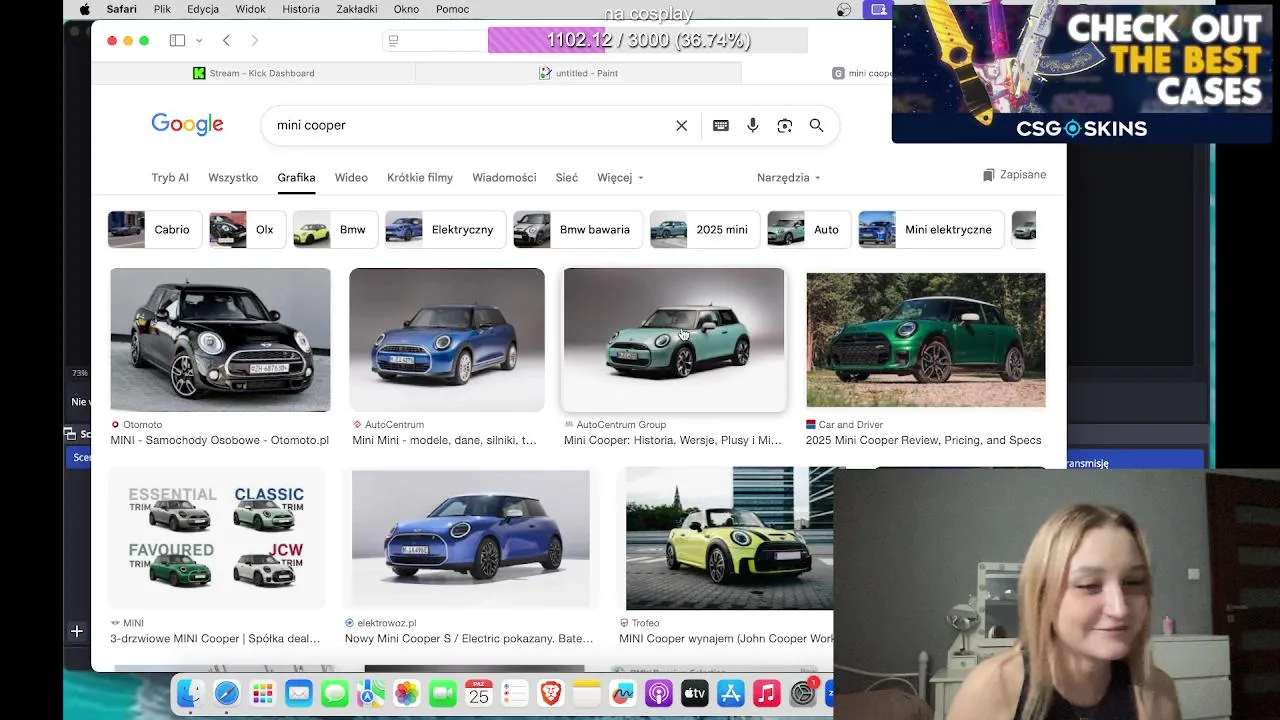Filter images by the Auto chip

808,229
